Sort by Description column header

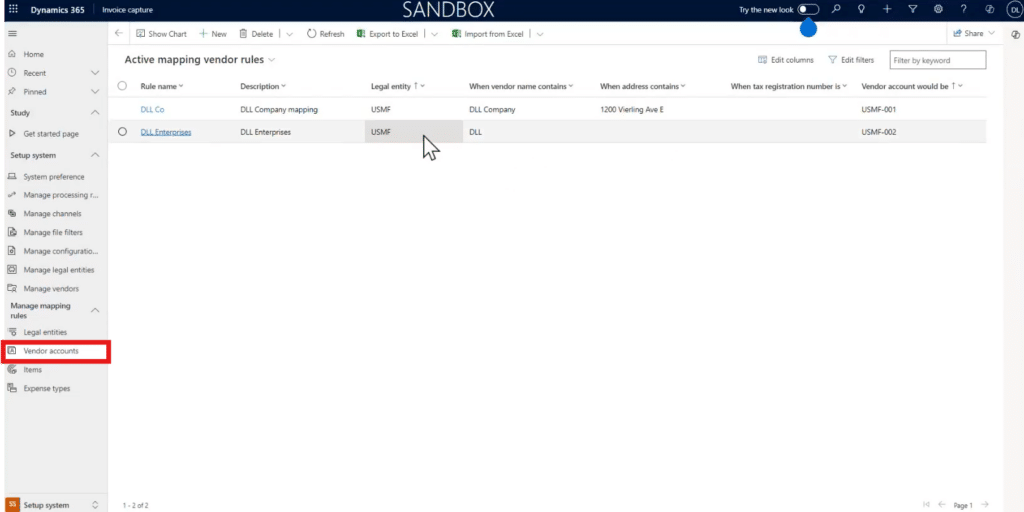263,86
